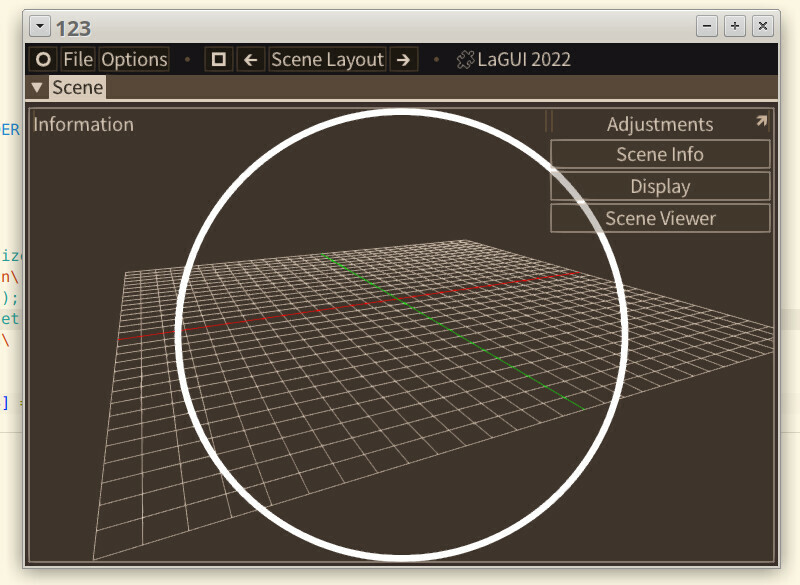Open the Scene Layout selector
The width and height of the screenshot is (800, 585).
click(x=327, y=60)
